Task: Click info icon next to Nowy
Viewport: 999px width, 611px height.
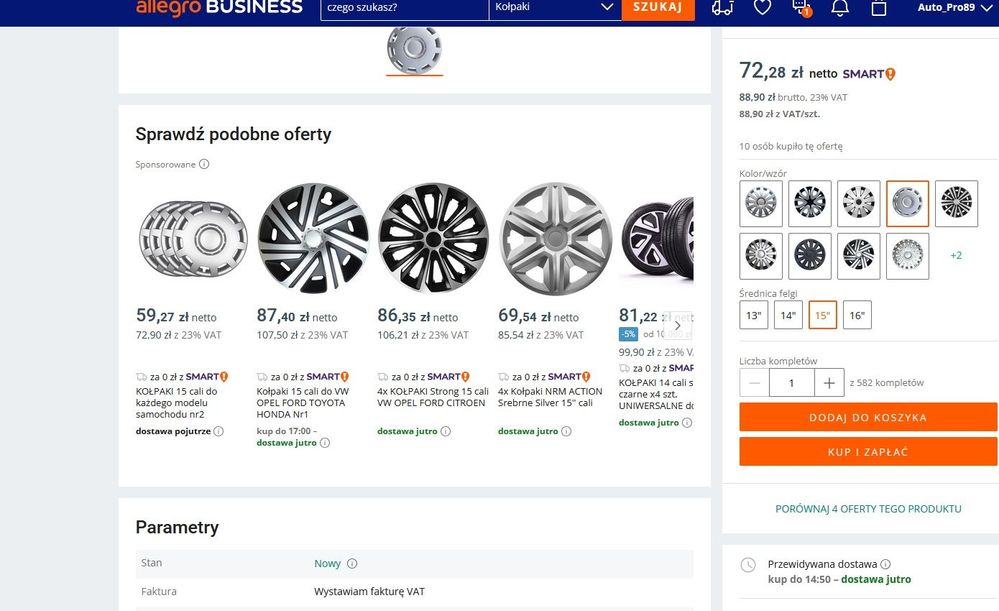Action: (352, 564)
